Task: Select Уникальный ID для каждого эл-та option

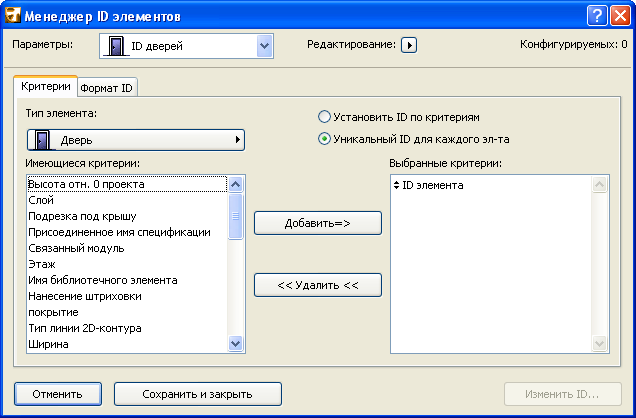Action: (324, 139)
